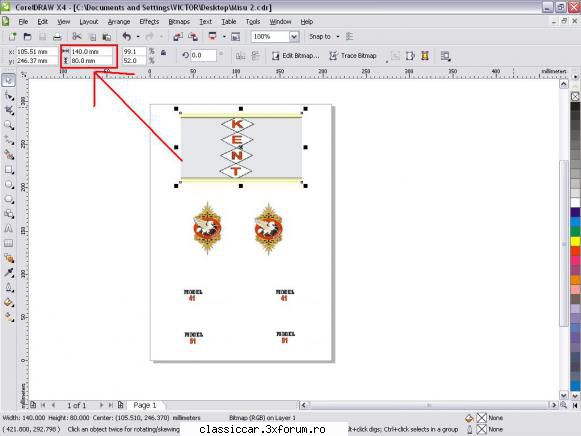Screen dimensions: 581x436
Task: Open the Table tool in toolbox
Action: 9,243
